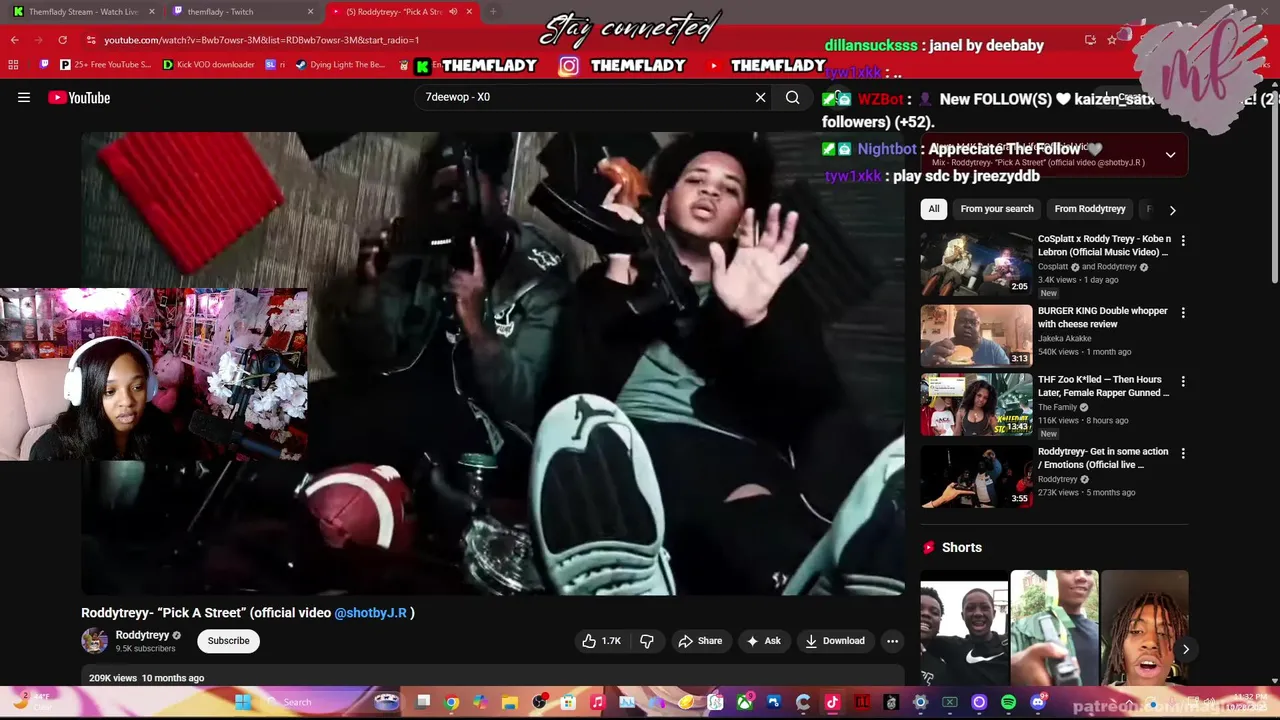The width and height of the screenshot is (1280, 720).
Task: Open Apple Music icon in taskbar
Action: [597, 702]
